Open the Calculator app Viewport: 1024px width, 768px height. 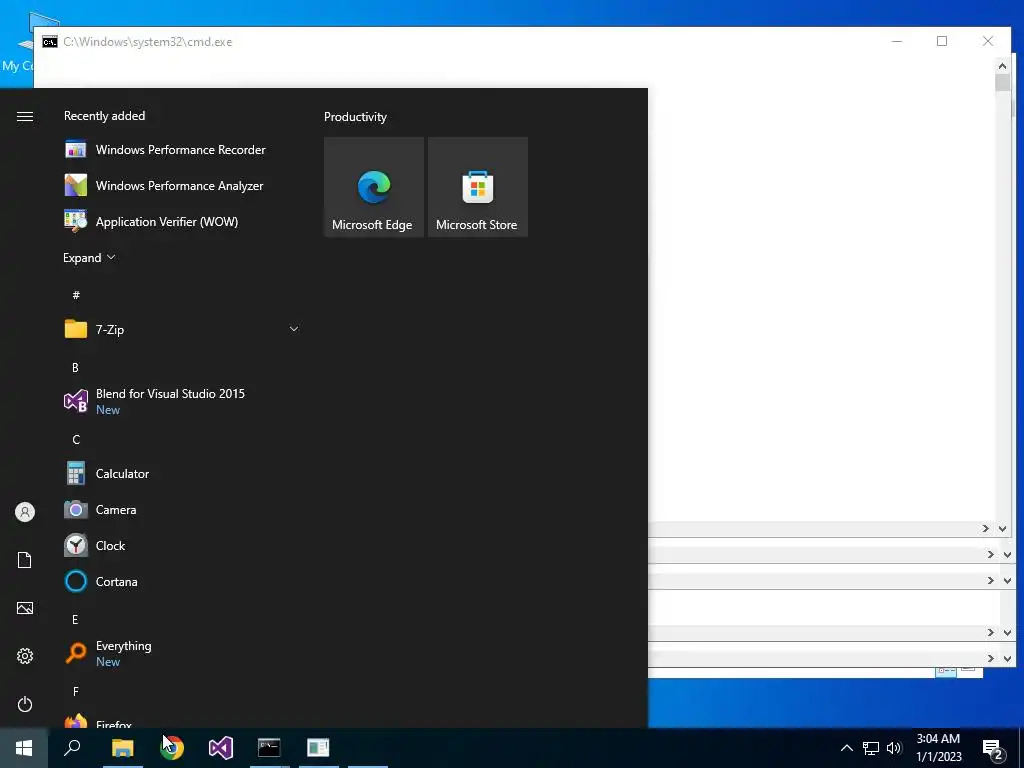coord(181,473)
